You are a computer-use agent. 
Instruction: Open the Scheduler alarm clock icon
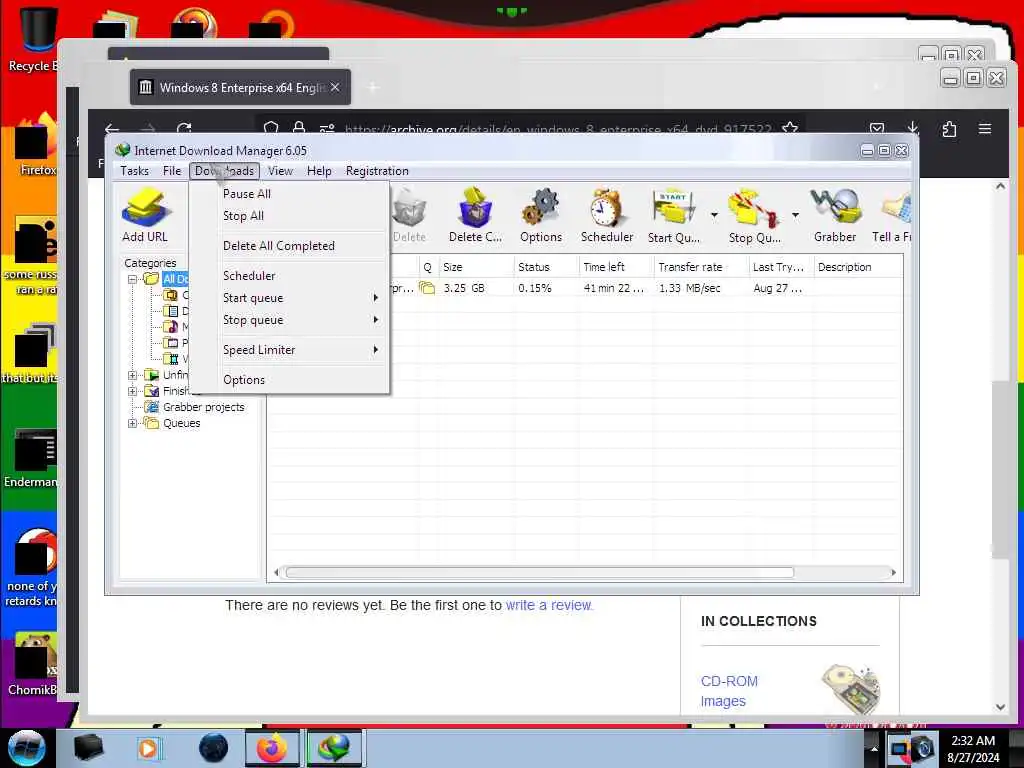[x=607, y=216]
